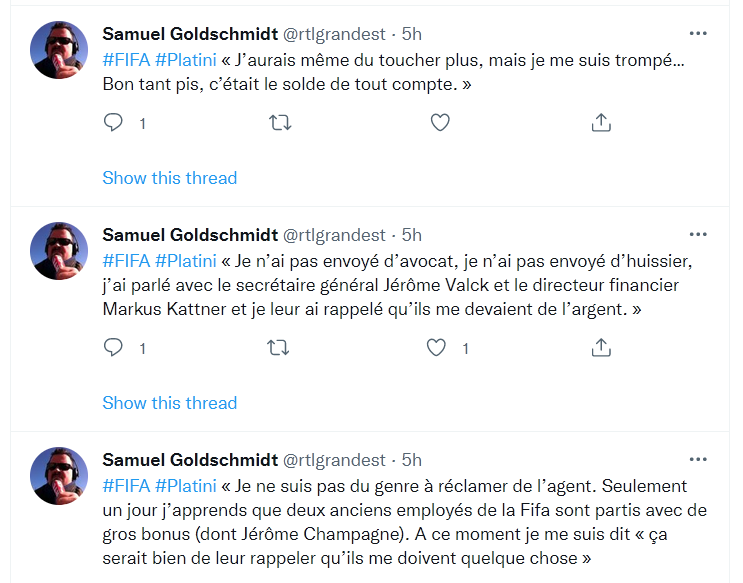Open #Platini hashtag in the third tweet
The width and height of the screenshot is (743, 583).
(x=186, y=486)
